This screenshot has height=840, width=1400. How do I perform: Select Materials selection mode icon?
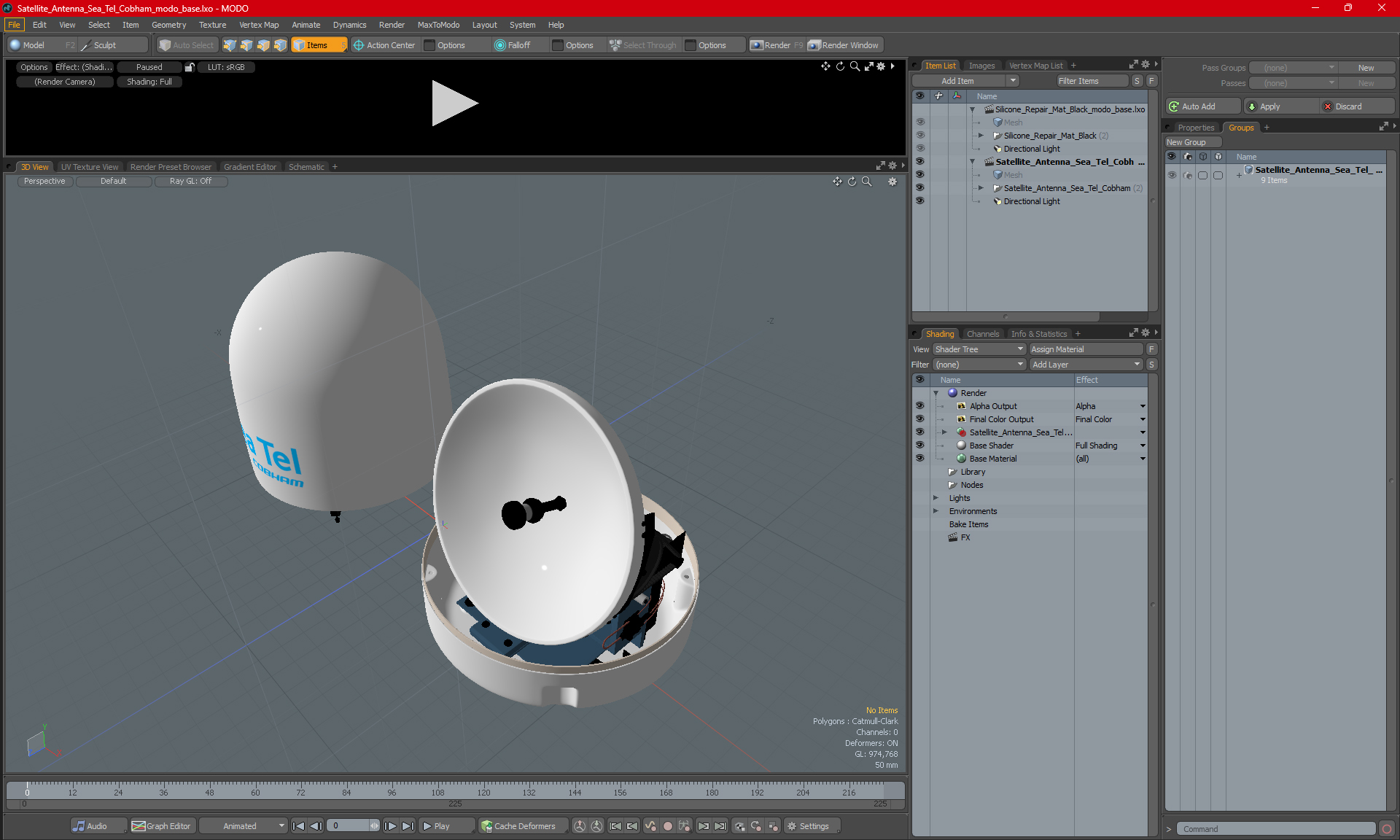[280, 45]
